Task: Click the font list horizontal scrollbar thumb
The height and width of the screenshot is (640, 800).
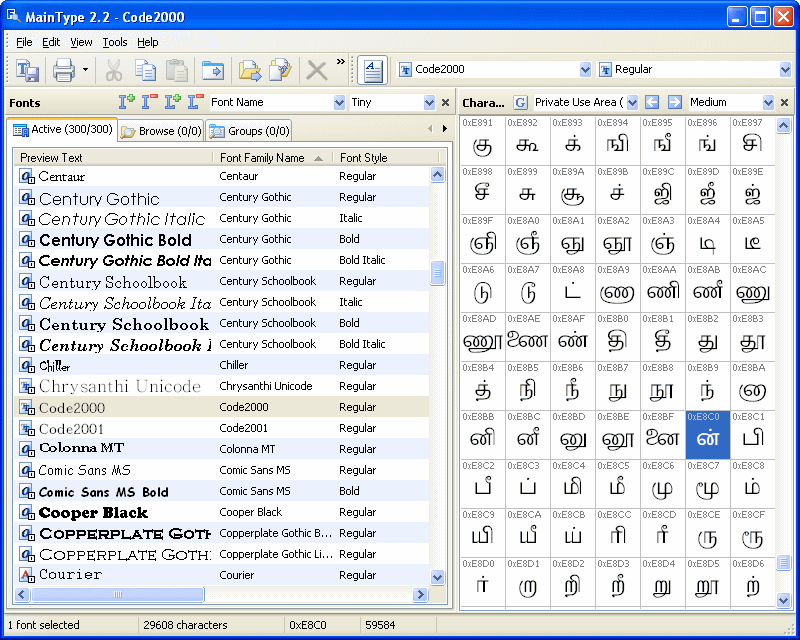Action: coord(118,595)
